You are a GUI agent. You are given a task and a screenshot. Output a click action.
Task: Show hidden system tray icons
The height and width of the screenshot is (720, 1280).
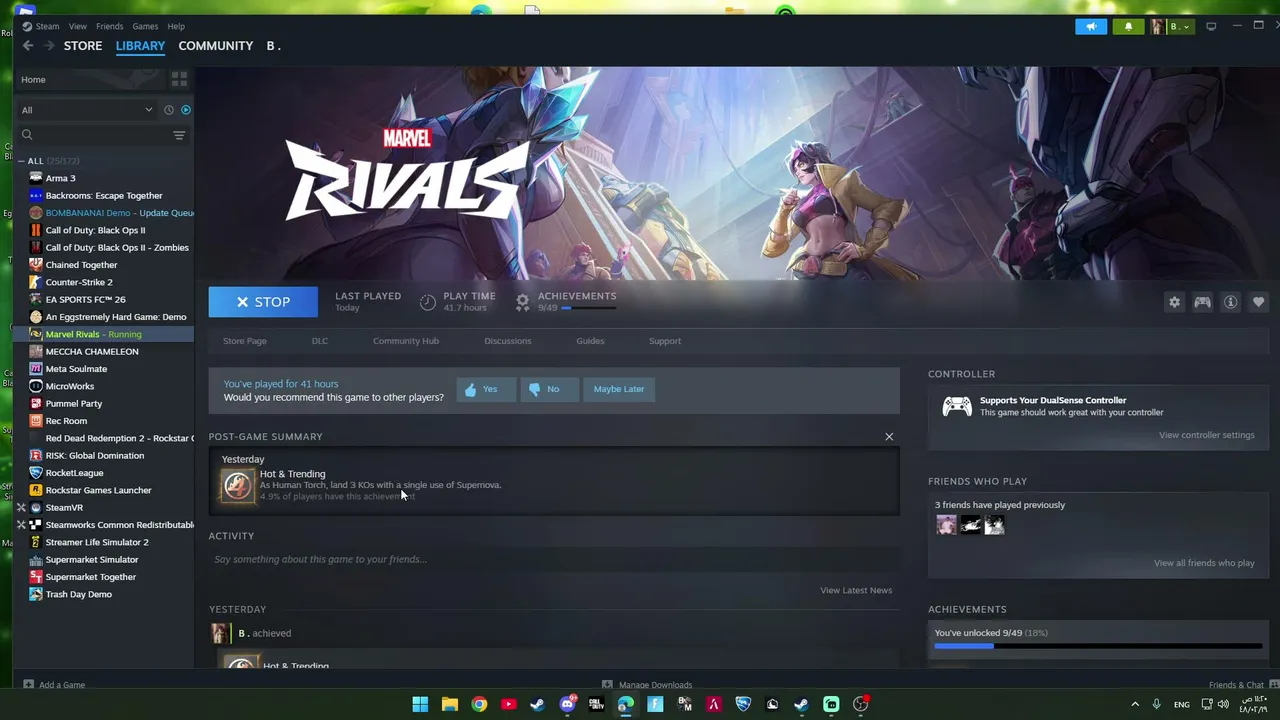[1134, 704]
